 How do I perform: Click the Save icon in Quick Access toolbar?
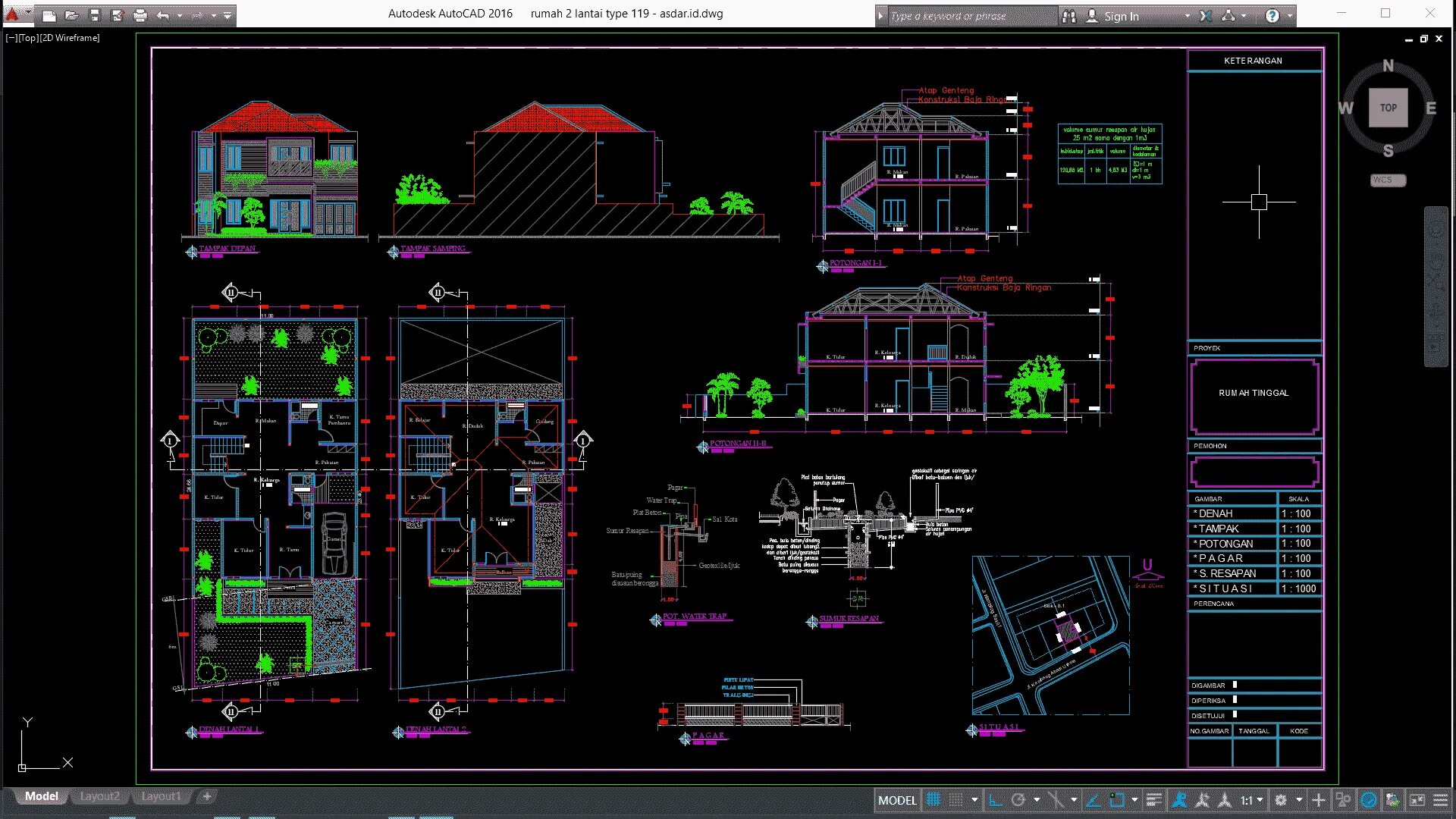tap(95, 15)
